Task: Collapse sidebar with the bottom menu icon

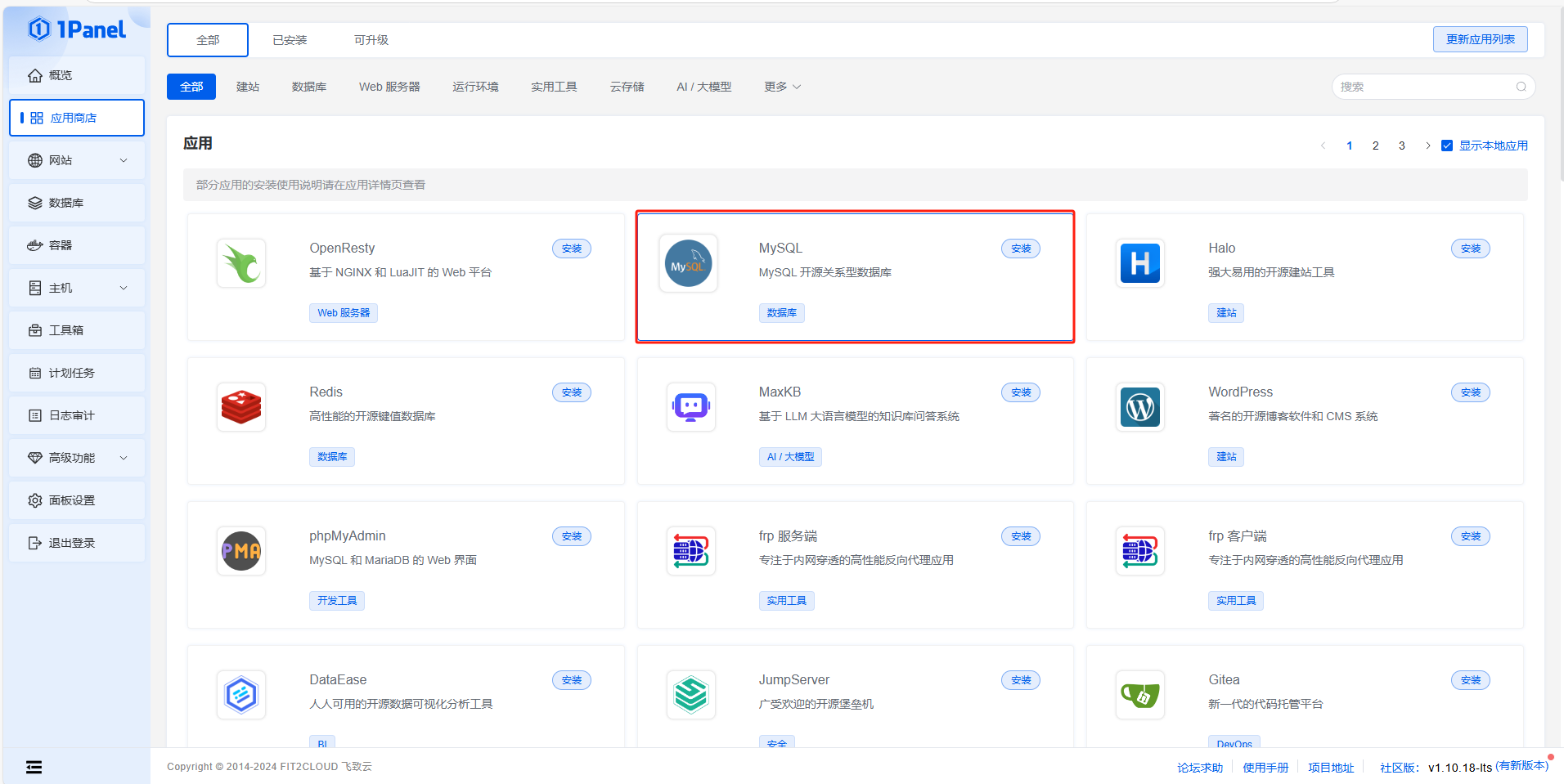Action: (34, 767)
